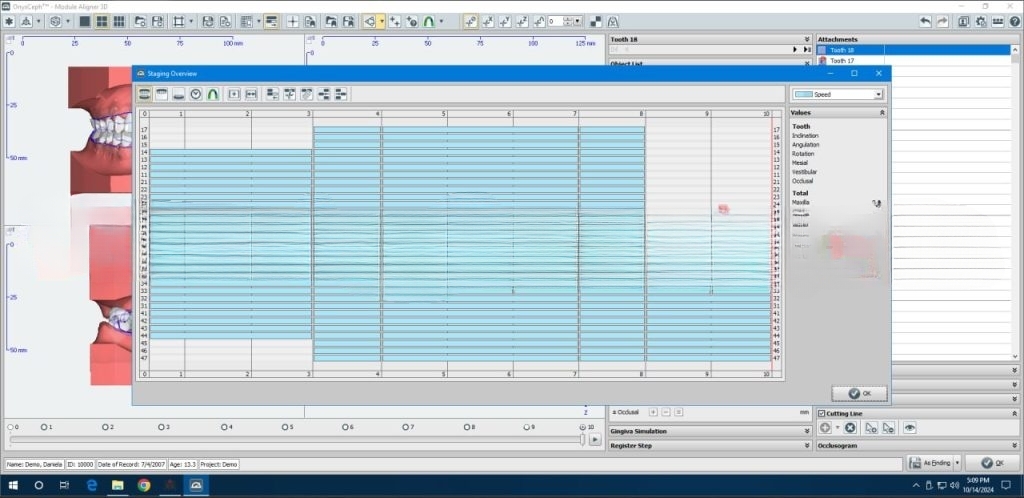The image size is (1024, 498).
Task: Click the eye icon in Cutting Line panel
Action: [x=910, y=427]
